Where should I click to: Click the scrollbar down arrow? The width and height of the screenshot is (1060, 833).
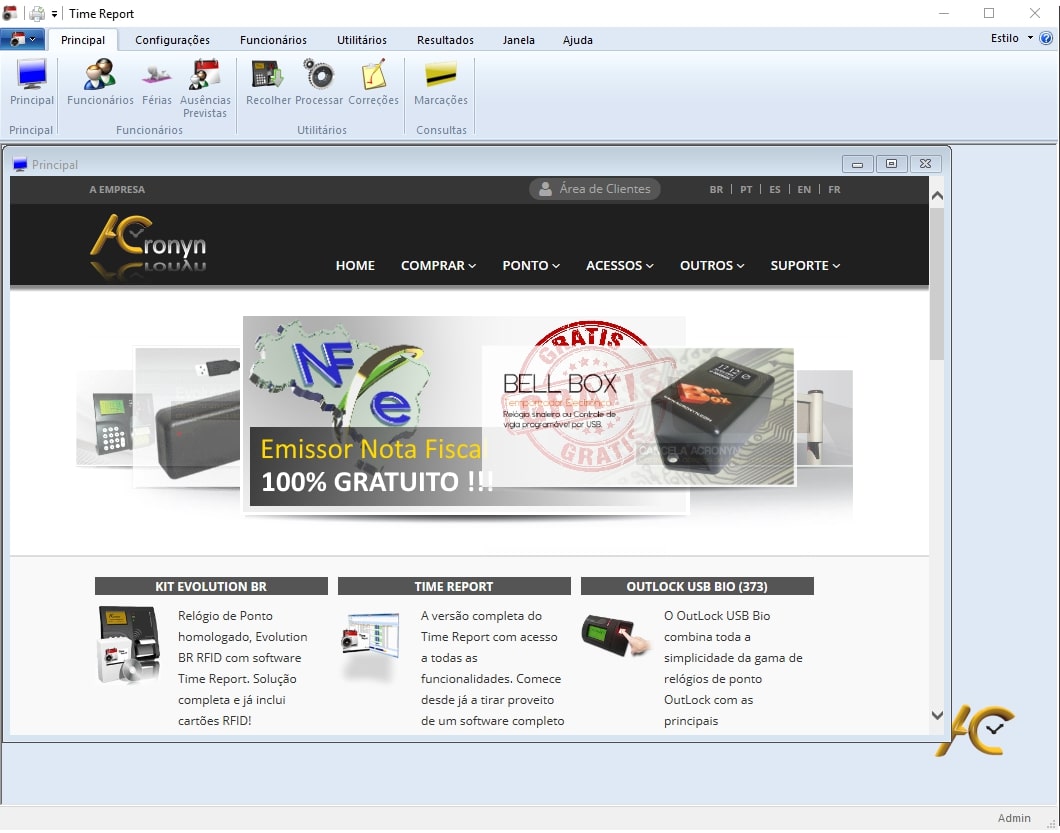[937, 715]
